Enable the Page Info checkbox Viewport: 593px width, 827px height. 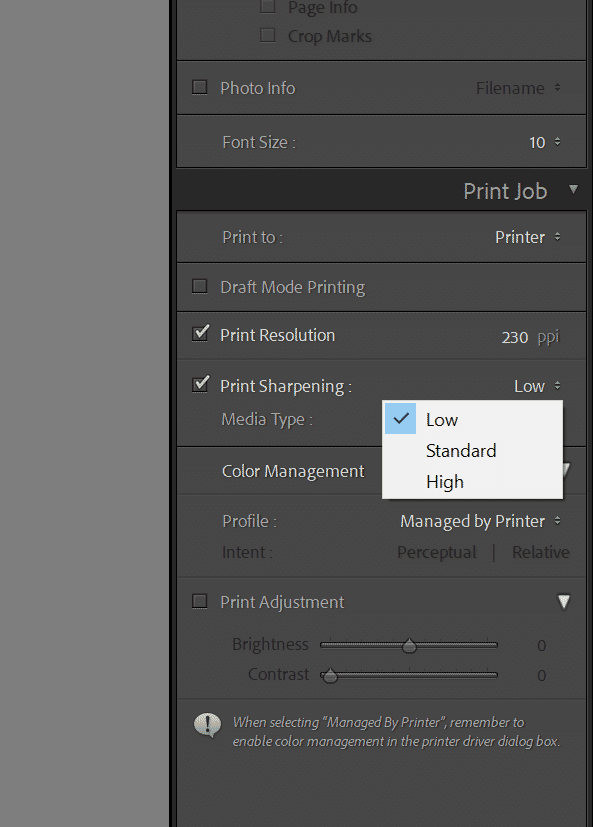click(x=267, y=7)
